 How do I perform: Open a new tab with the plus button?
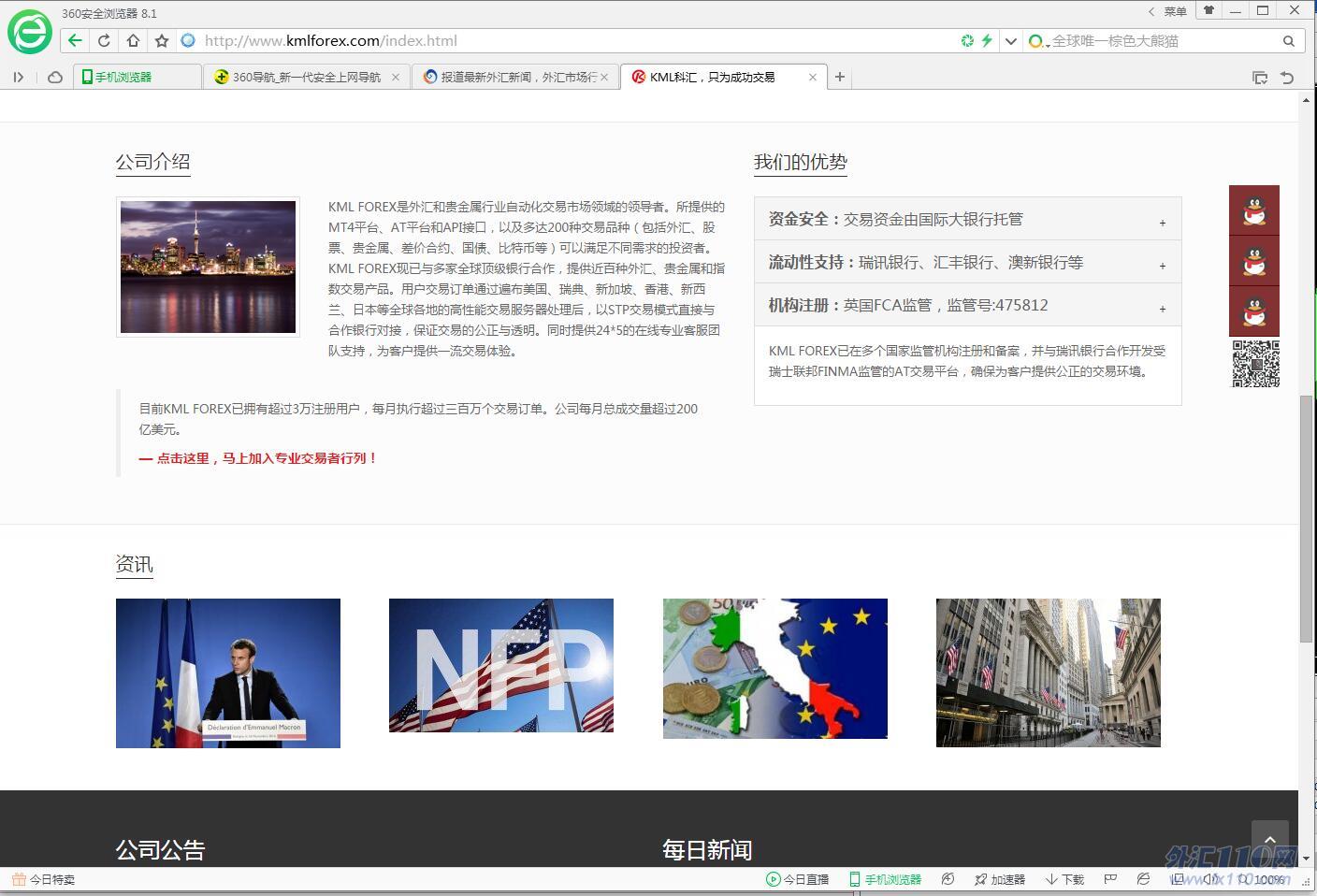coord(840,77)
